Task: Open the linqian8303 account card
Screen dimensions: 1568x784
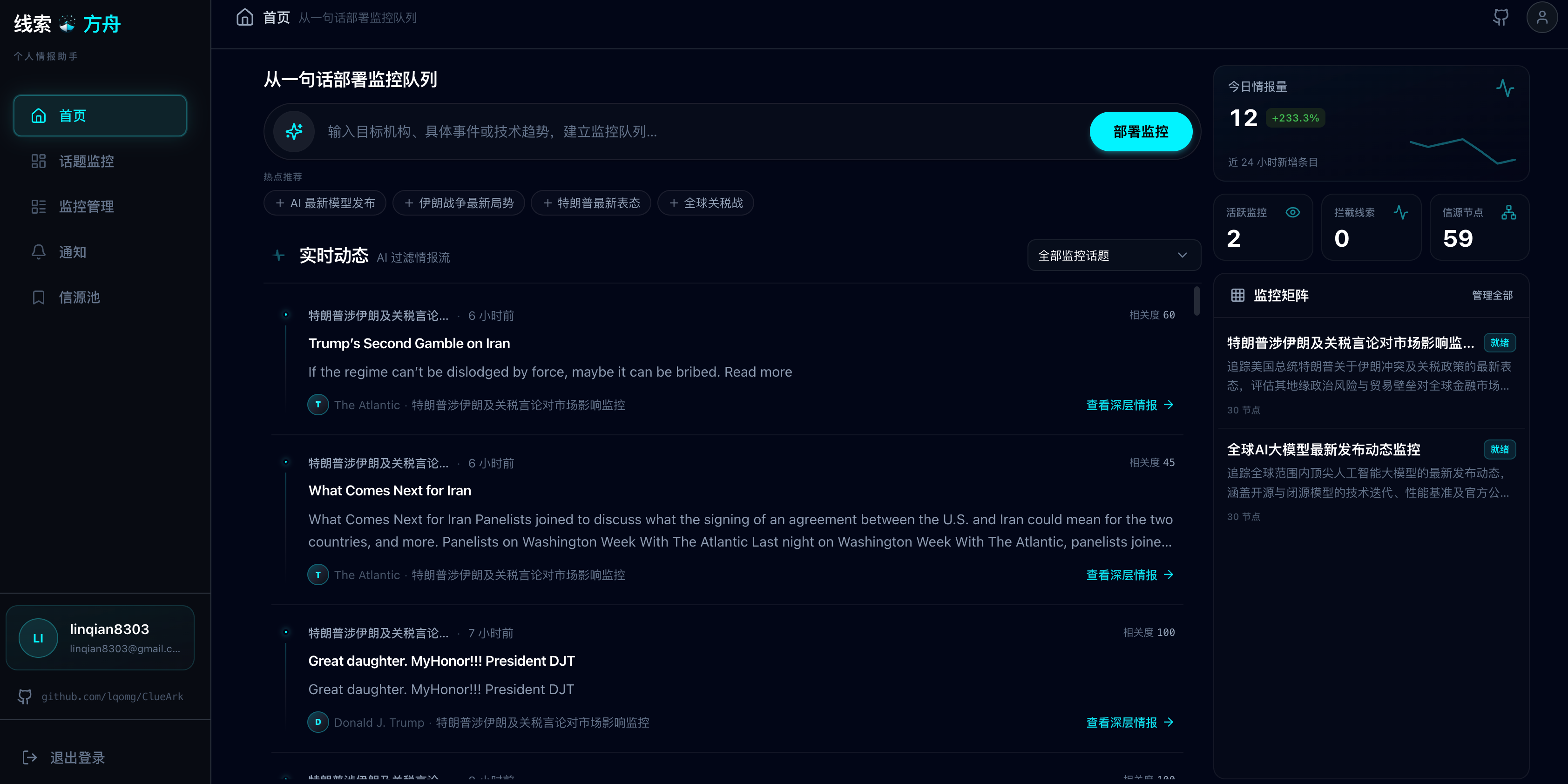Action: point(100,638)
